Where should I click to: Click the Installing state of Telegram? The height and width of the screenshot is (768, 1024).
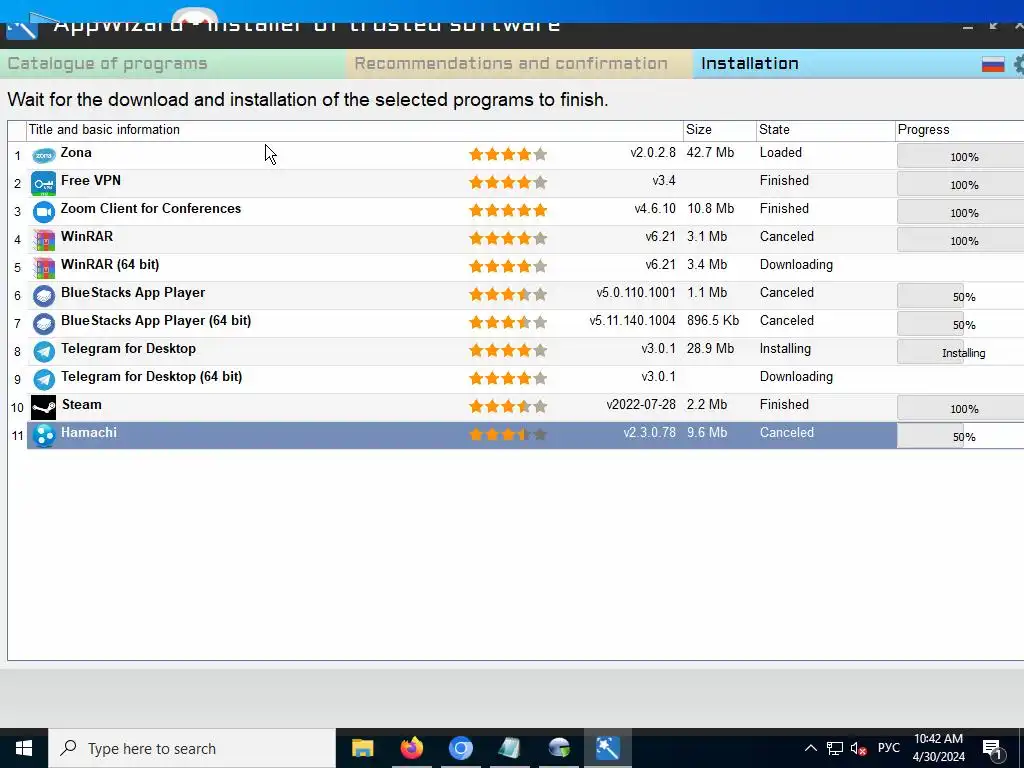(785, 349)
